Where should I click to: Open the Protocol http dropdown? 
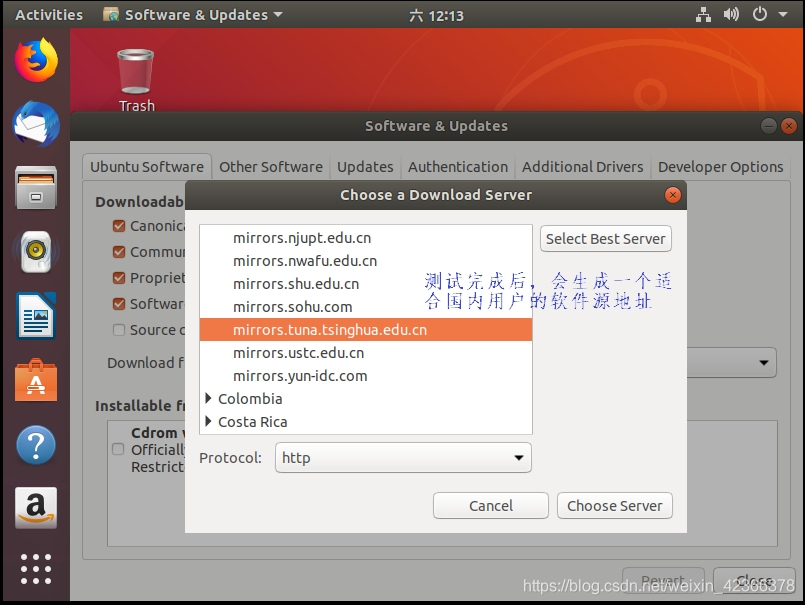(403, 458)
